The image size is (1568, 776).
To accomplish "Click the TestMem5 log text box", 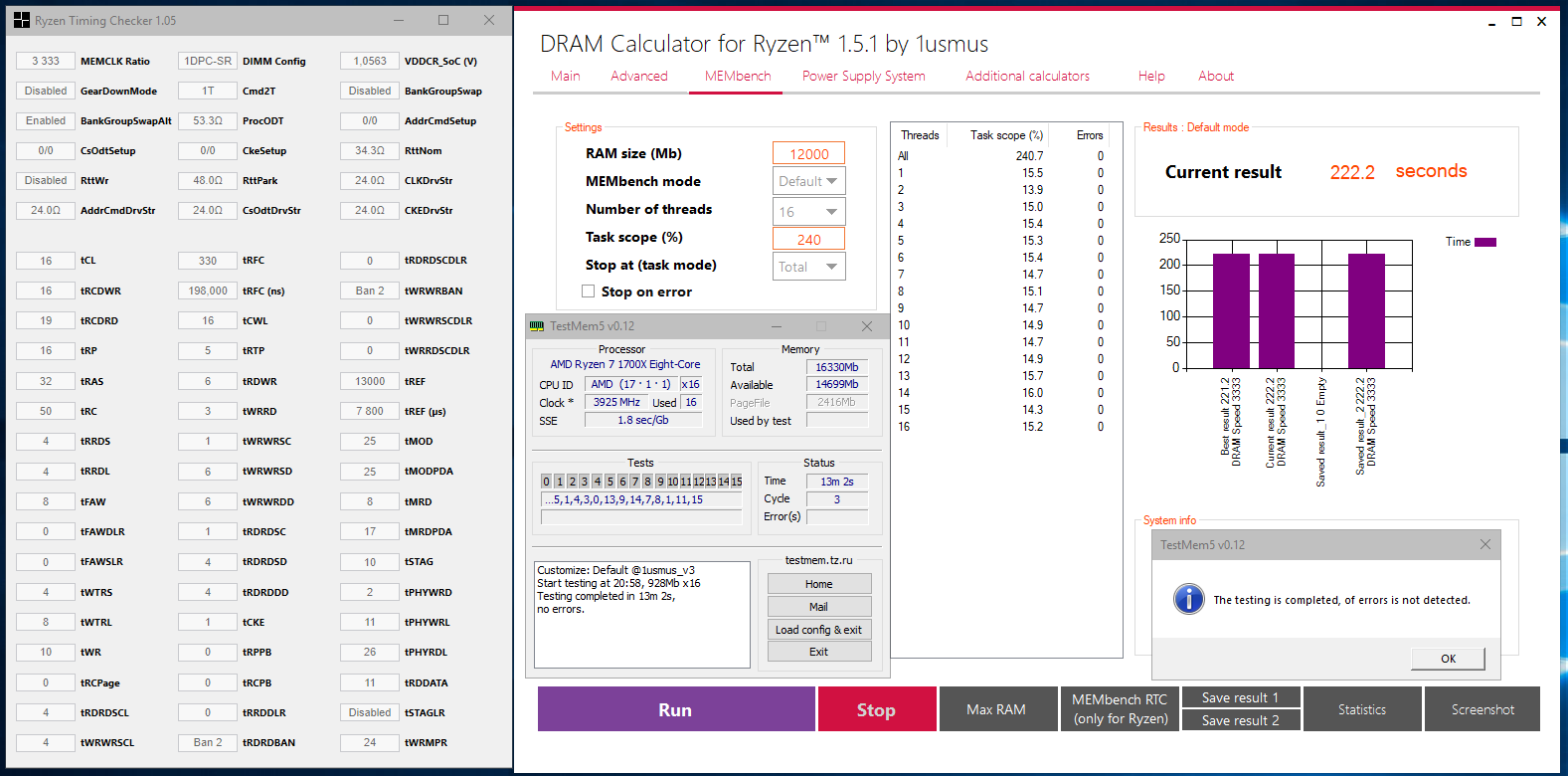I will (x=642, y=615).
